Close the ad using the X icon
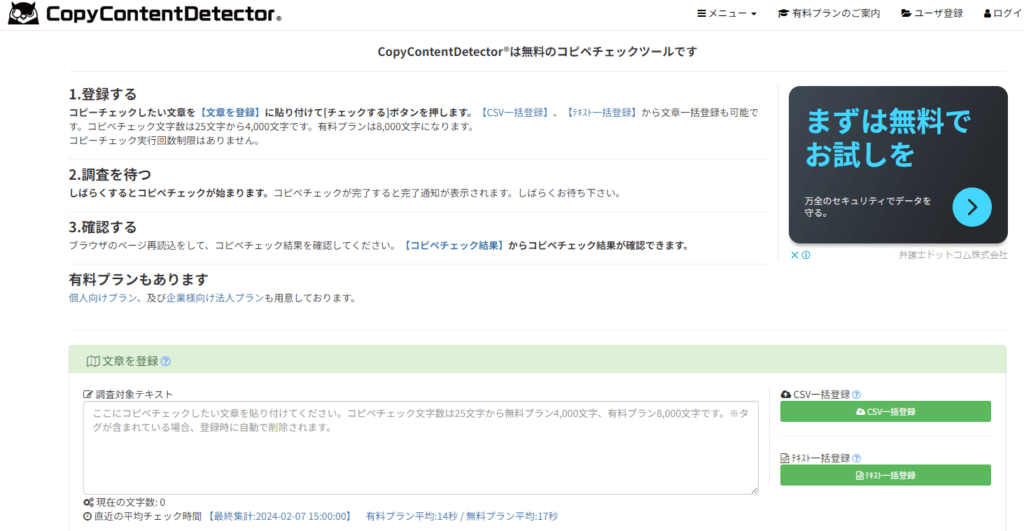This screenshot has height=531, width=1024. (794, 255)
